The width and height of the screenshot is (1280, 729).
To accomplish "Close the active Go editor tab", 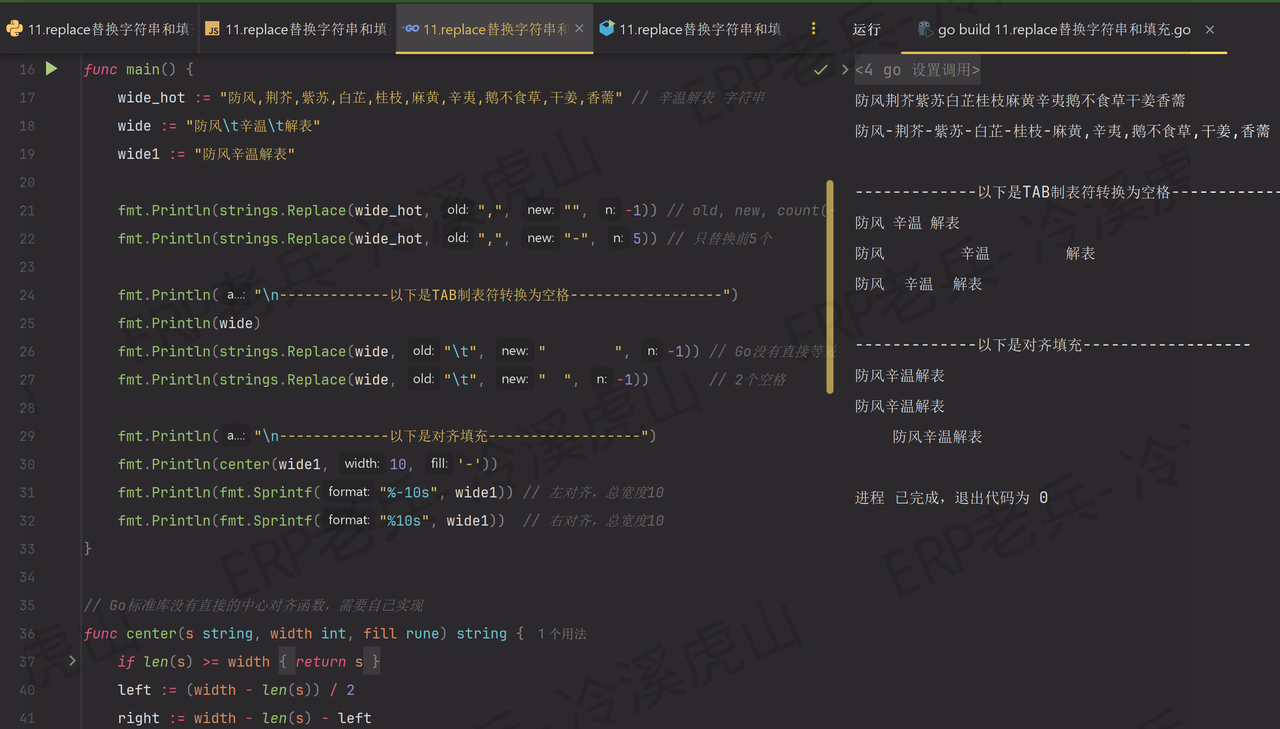I will [577, 30].
